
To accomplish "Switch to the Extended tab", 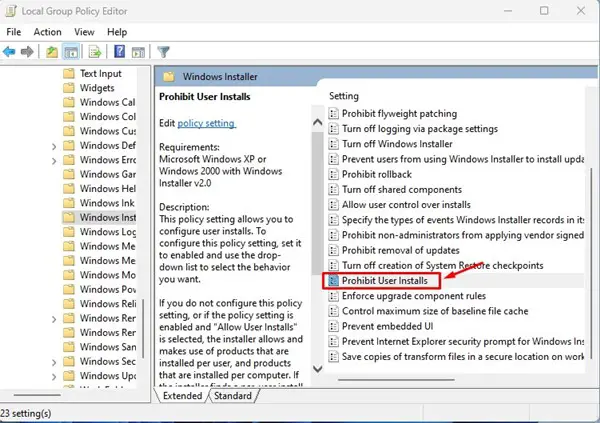I will [x=183, y=396].
